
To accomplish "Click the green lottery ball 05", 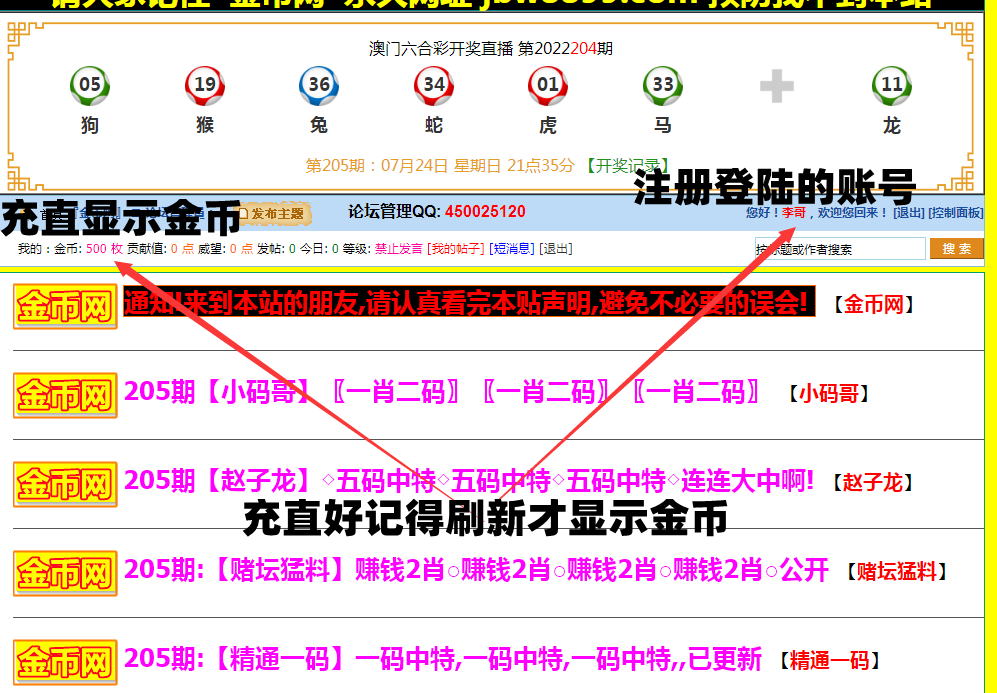I will (90, 86).
